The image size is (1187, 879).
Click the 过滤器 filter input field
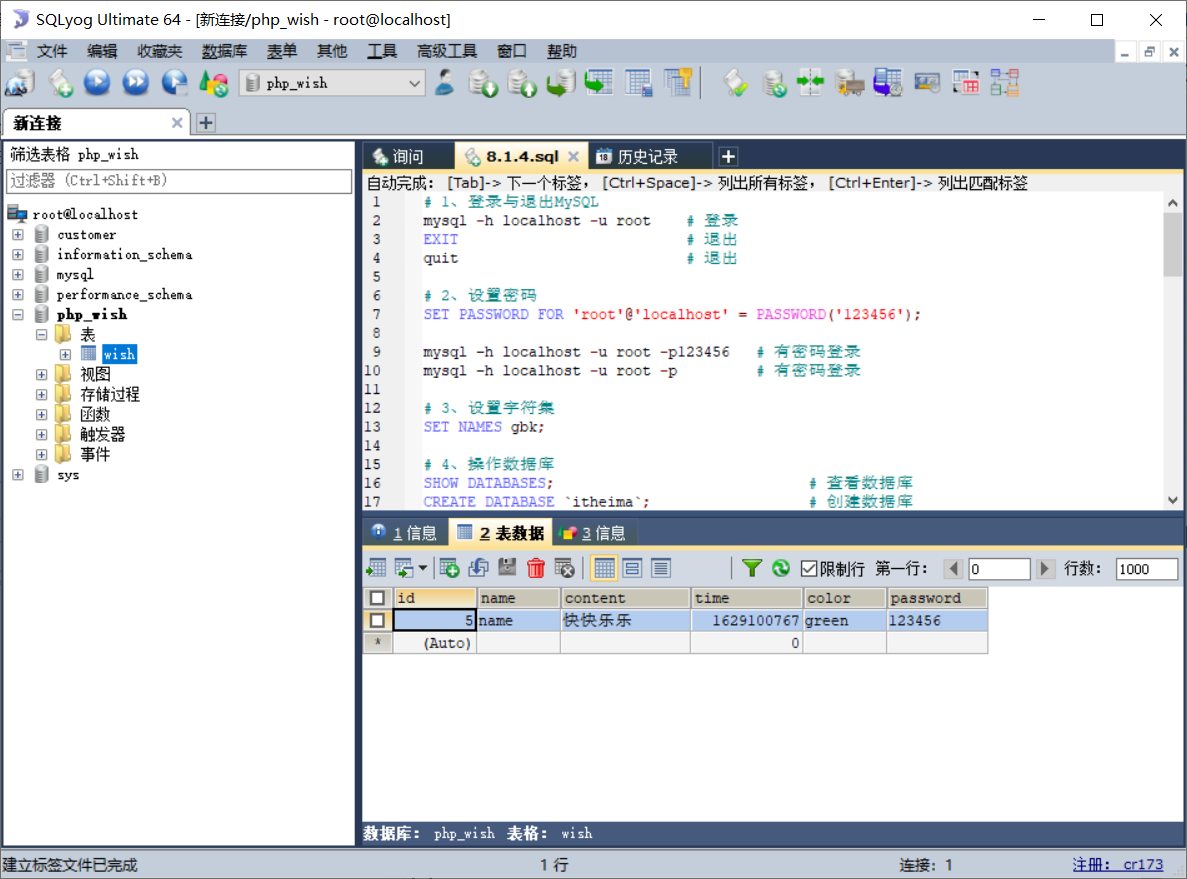179,181
